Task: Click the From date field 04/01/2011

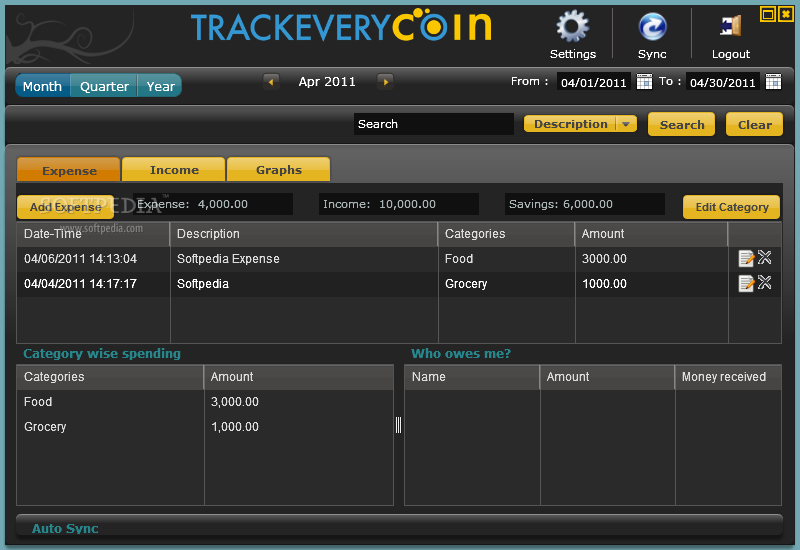Action: (x=594, y=82)
